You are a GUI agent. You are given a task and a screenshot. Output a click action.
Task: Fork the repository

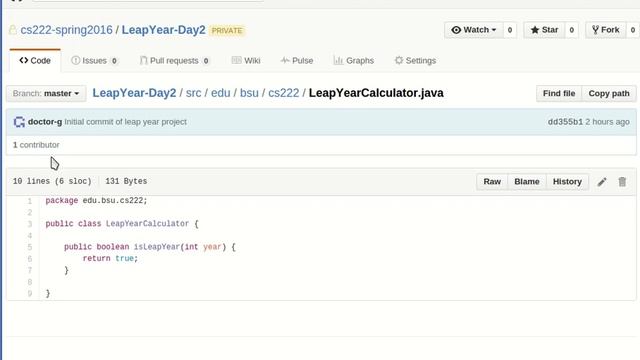606,30
